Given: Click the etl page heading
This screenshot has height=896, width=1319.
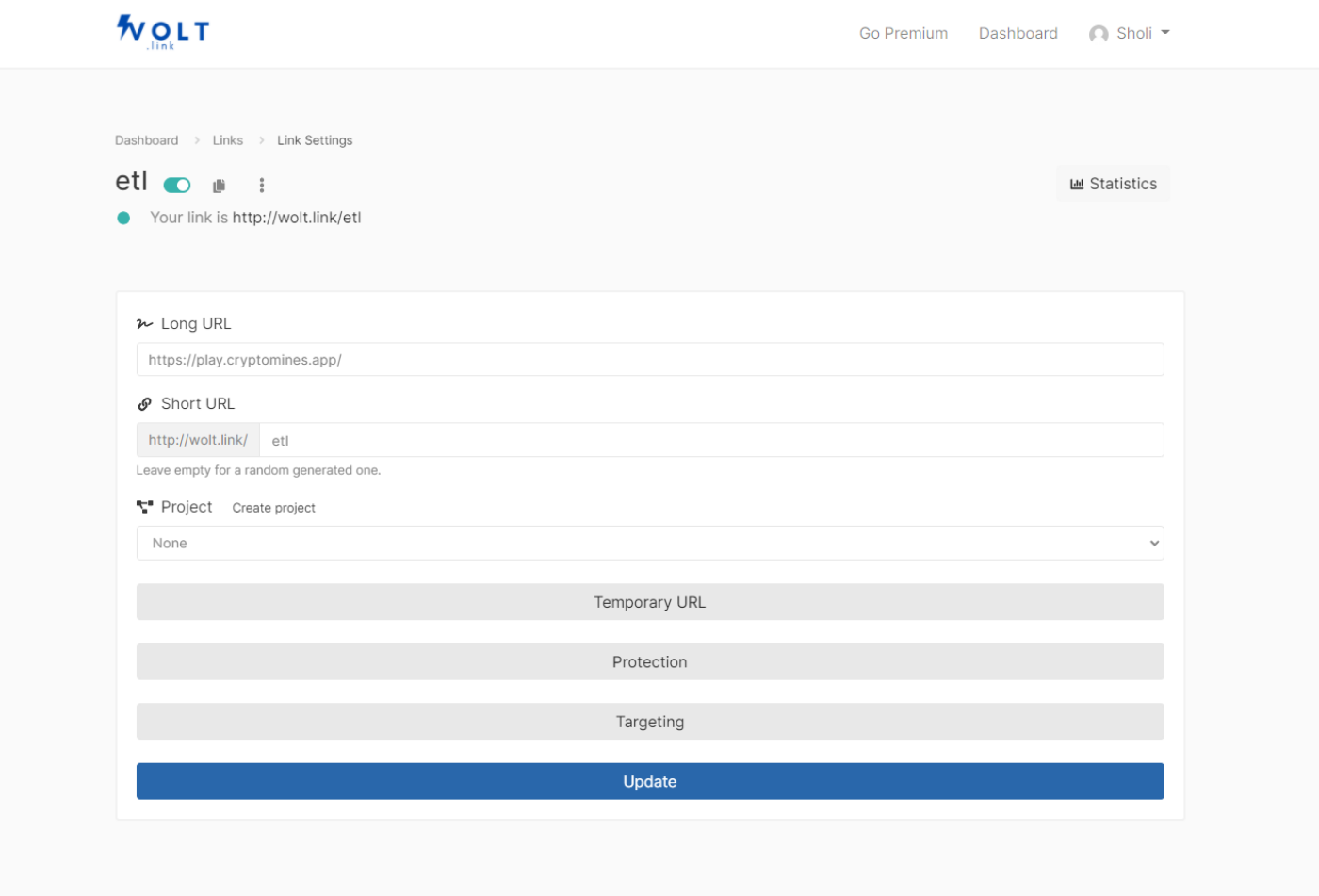Looking at the screenshot, I should [132, 181].
